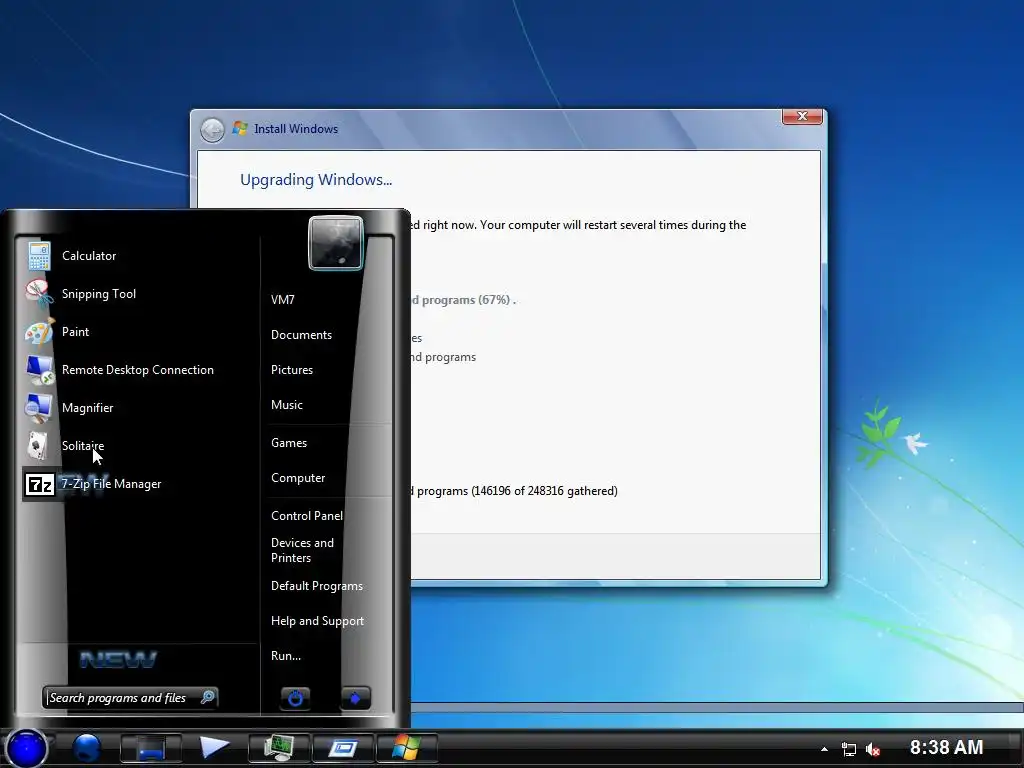Open Pictures library link
Screen dimensions: 1024x768
pyautogui.click(x=292, y=370)
